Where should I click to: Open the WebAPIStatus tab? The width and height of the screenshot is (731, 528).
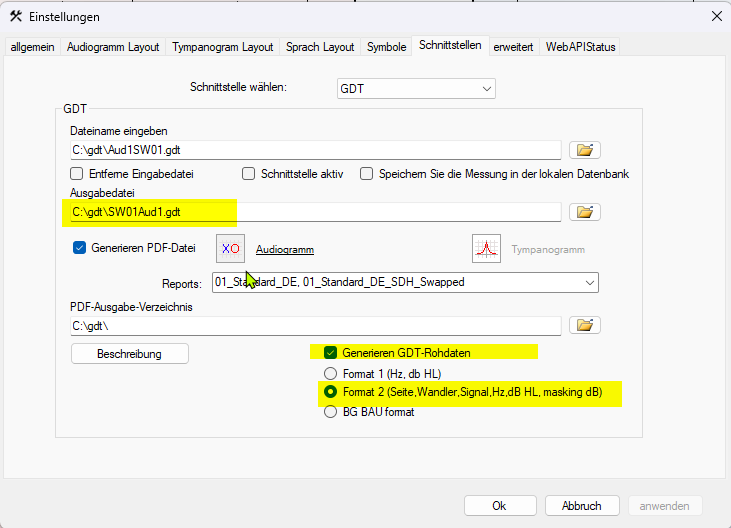point(580,47)
